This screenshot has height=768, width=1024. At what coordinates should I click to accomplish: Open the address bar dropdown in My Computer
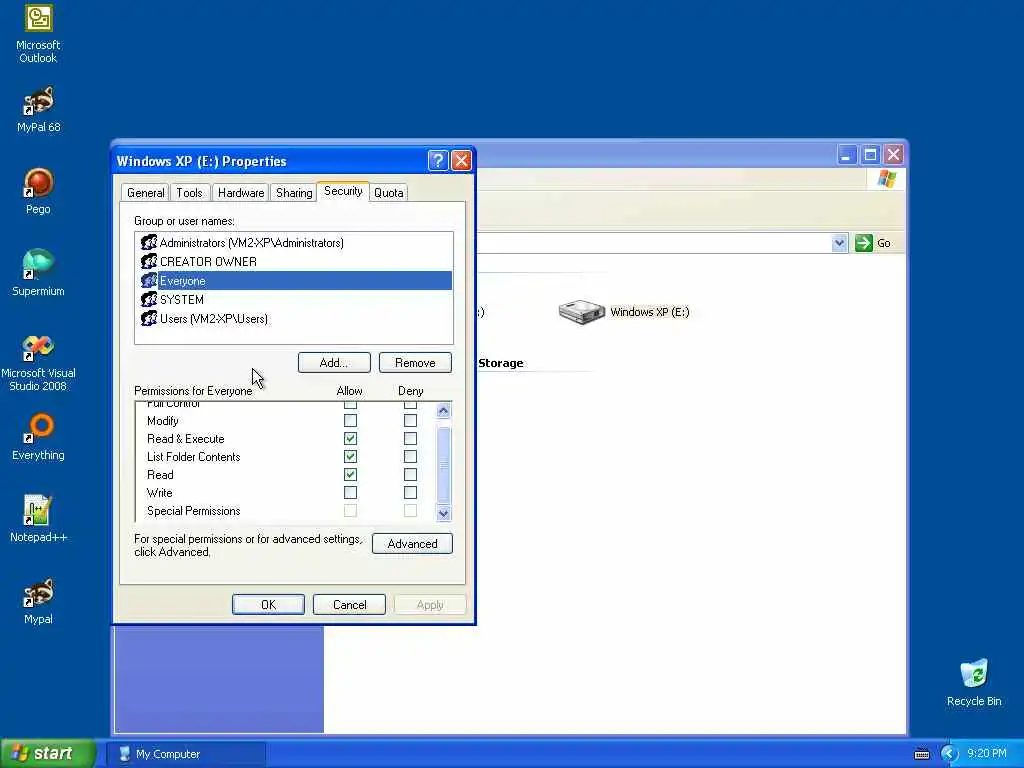(x=839, y=243)
